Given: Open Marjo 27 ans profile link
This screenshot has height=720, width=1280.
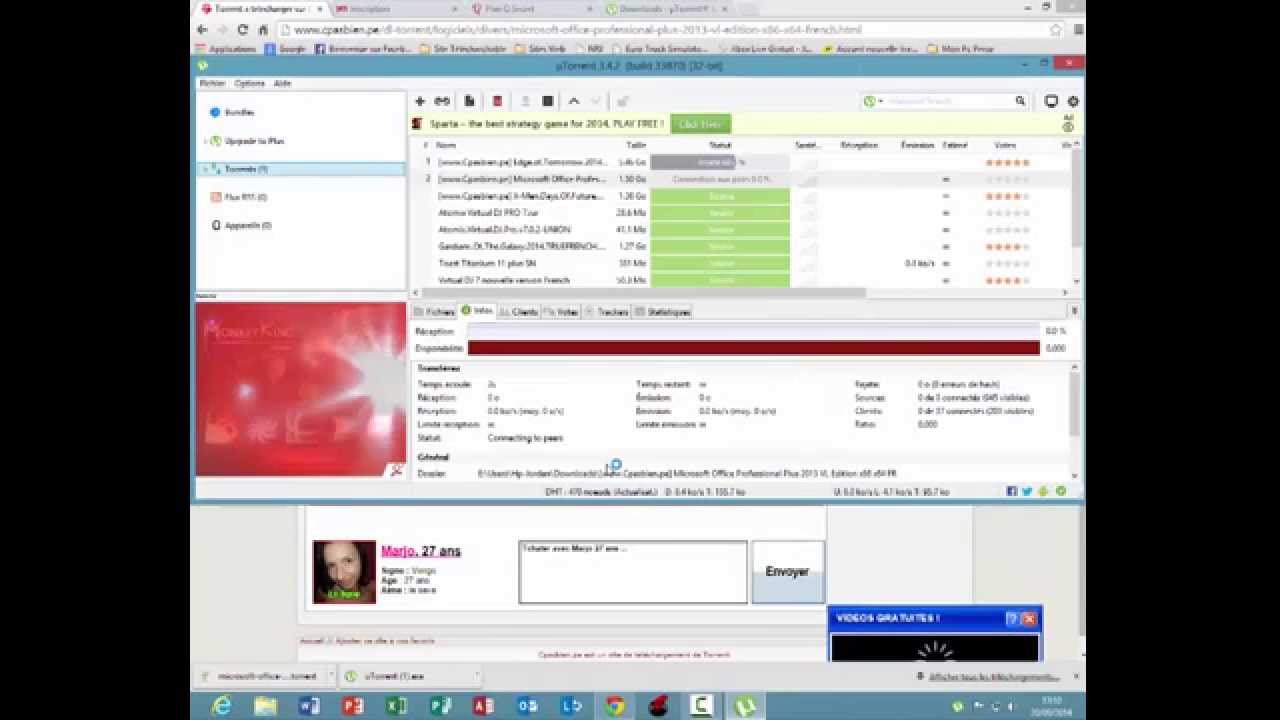Looking at the screenshot, I should 420,551.
